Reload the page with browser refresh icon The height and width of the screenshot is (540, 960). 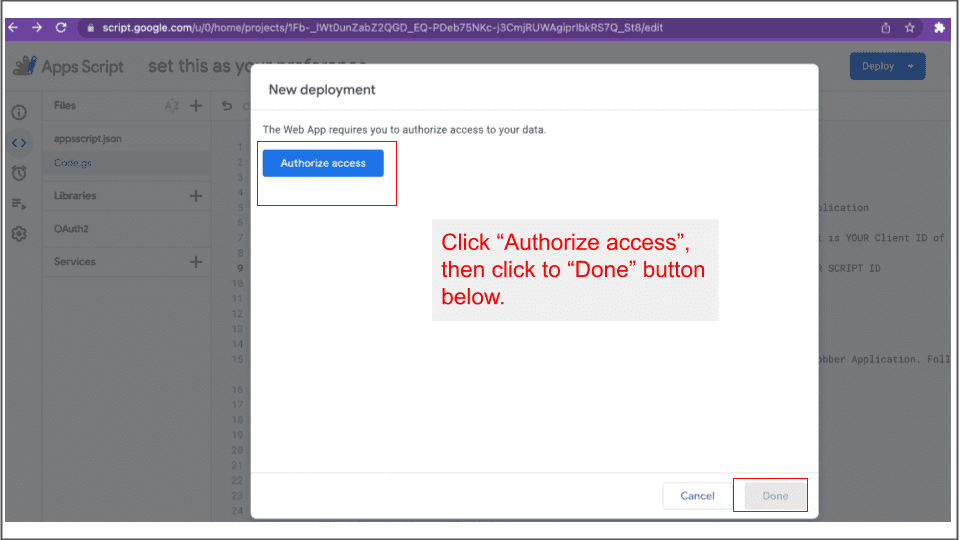(x=61, y=28)
